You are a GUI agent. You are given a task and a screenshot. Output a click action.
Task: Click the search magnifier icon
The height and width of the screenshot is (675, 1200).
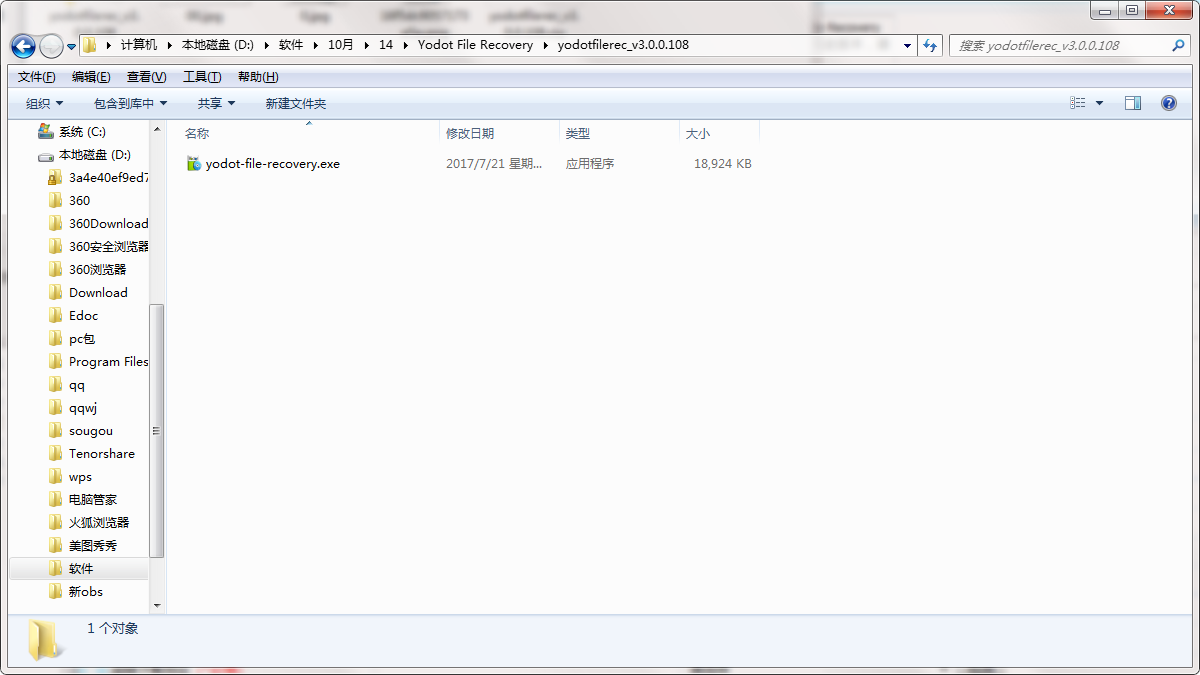pyautogui.click(x=1178, y=45)
